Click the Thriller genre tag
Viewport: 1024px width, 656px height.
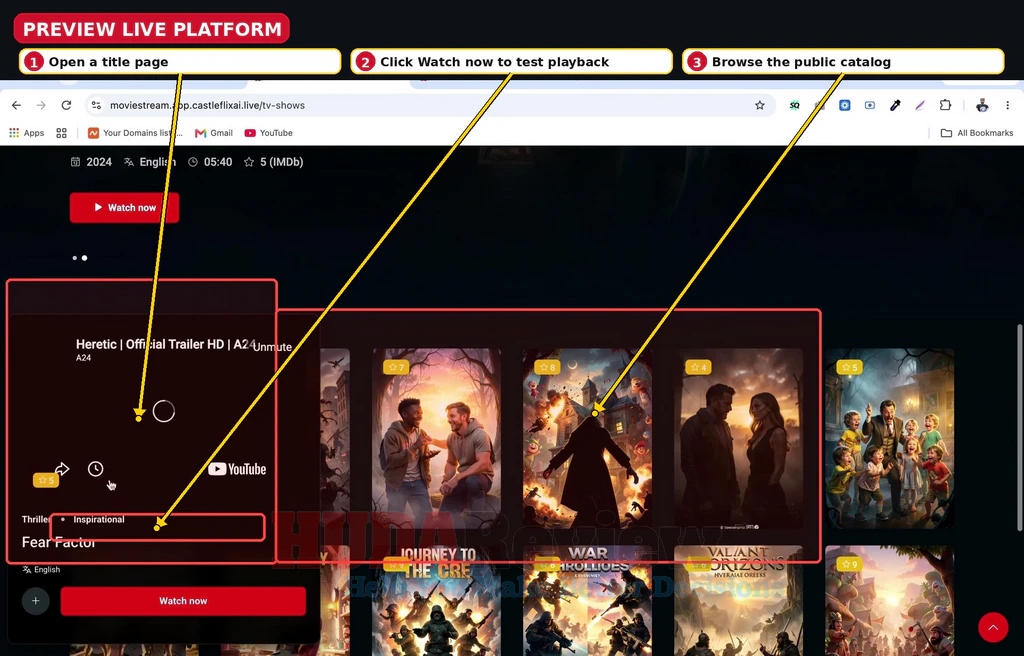tap(35, 519)
